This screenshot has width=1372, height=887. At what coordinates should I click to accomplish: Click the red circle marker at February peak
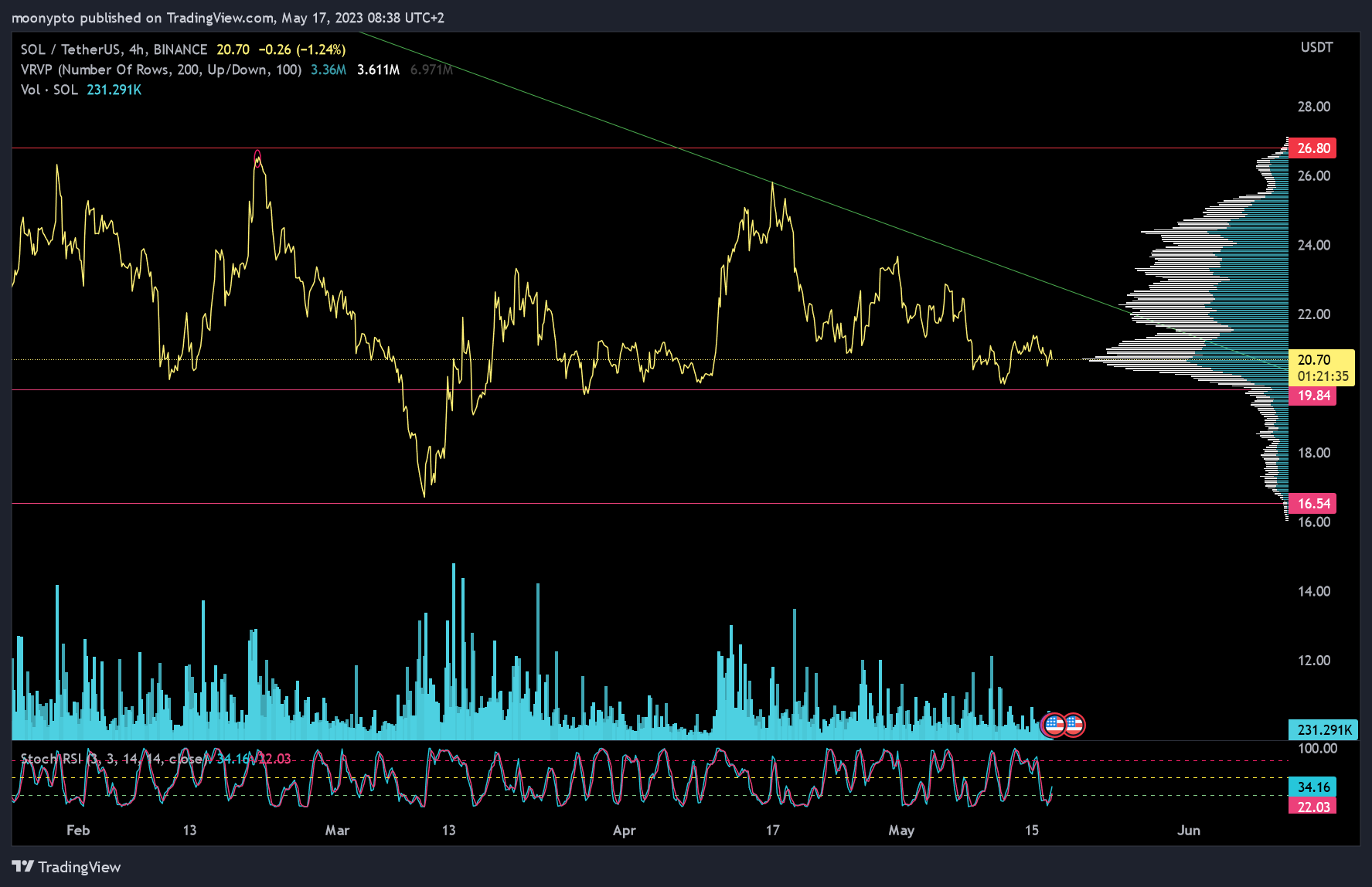coord(257,157)
